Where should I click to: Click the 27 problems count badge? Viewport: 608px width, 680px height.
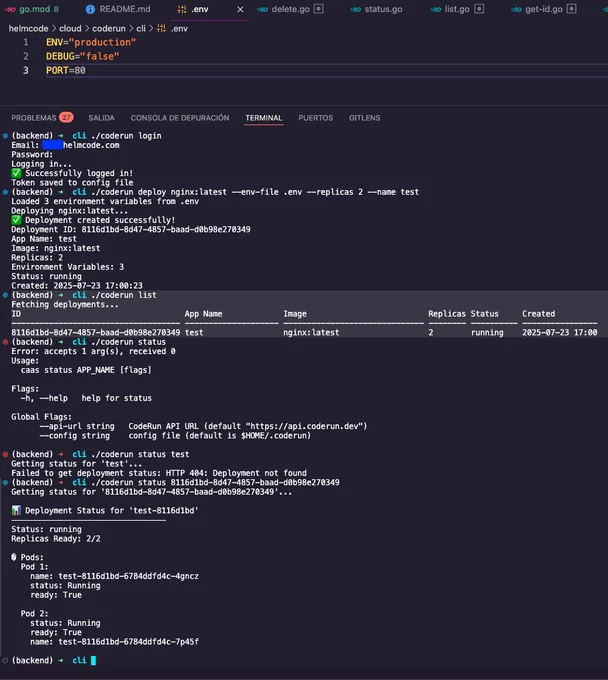(66, 118)
